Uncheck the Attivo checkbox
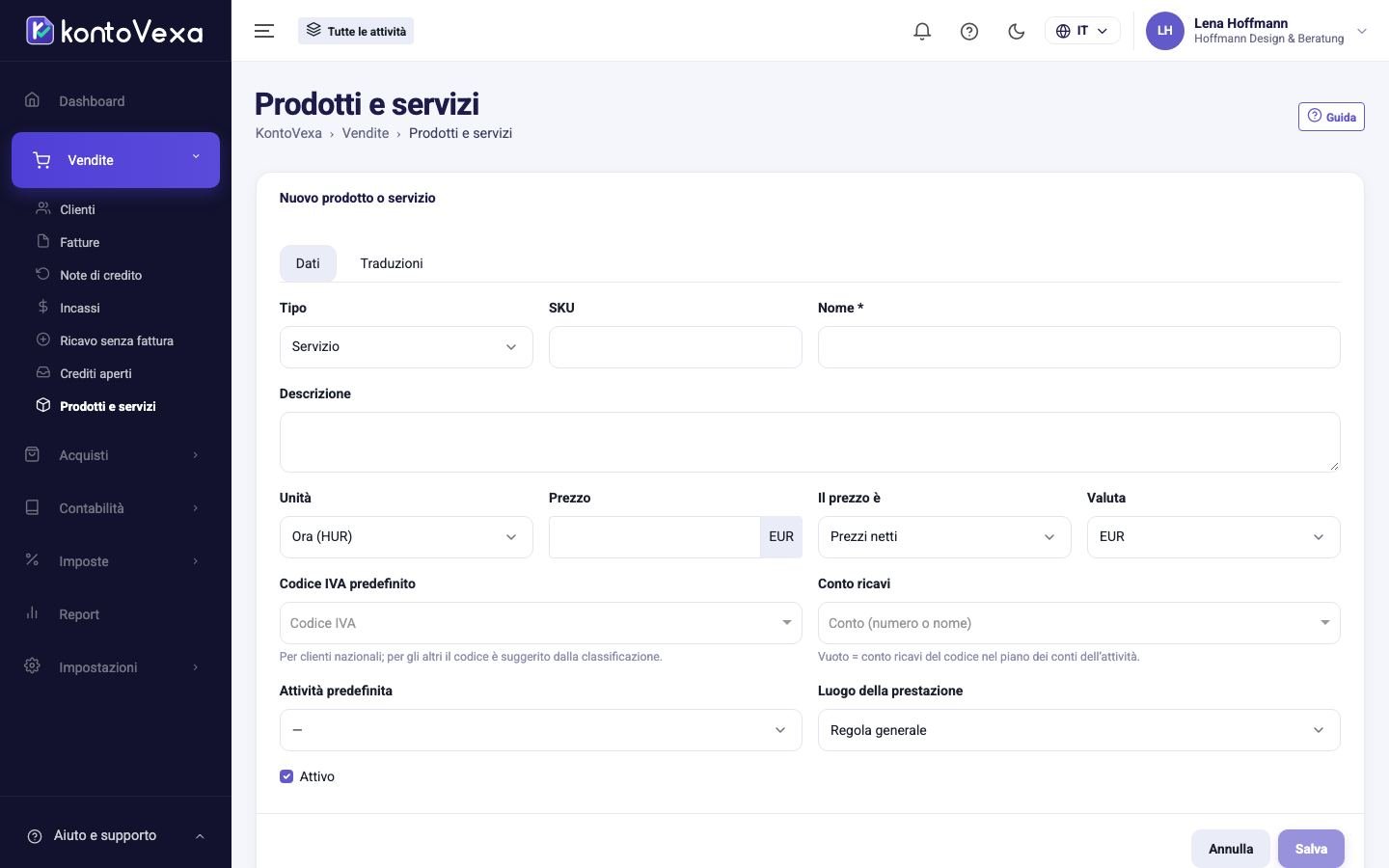 tap(286, 776)
